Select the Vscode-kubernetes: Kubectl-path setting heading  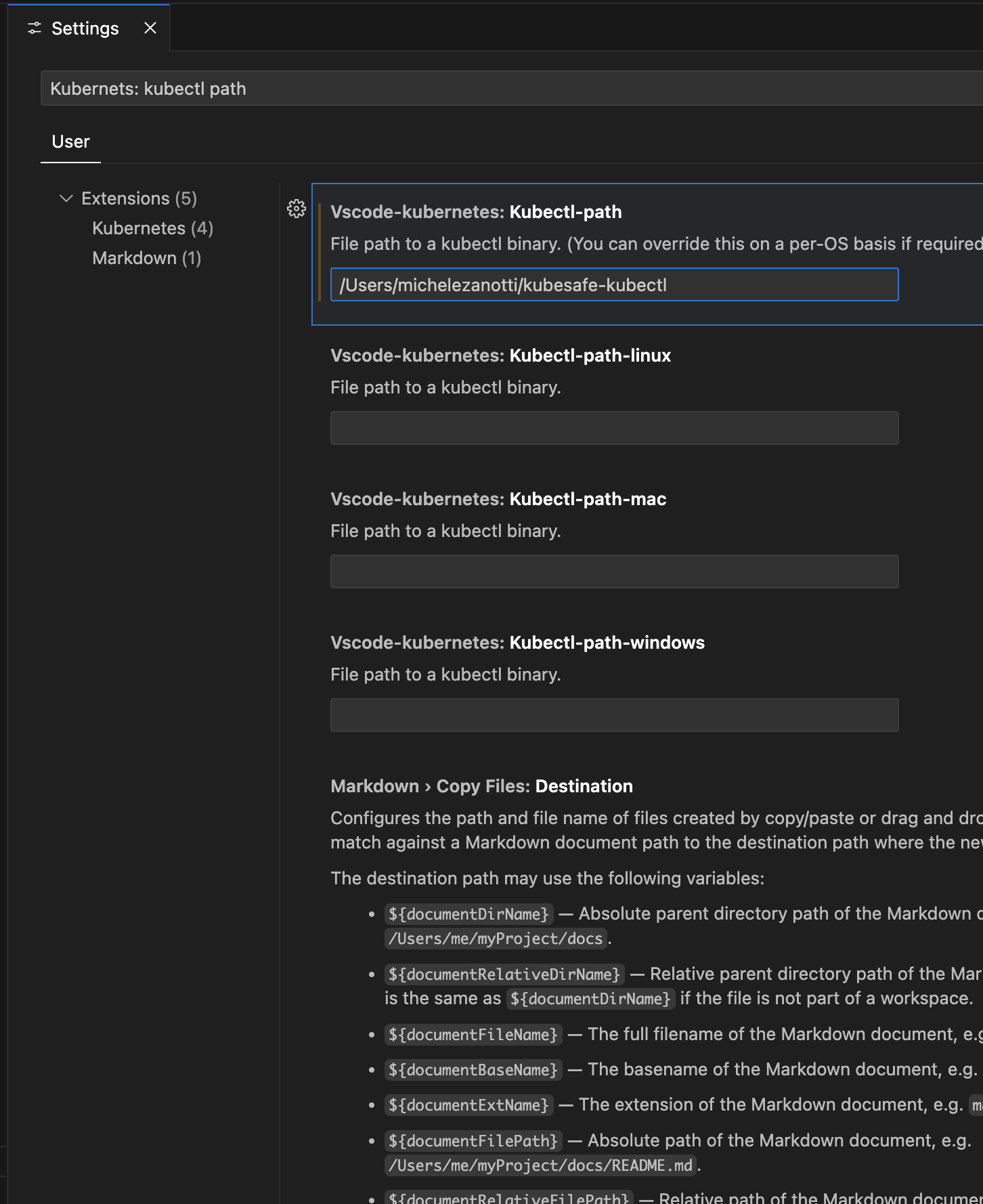pos(476,212)
